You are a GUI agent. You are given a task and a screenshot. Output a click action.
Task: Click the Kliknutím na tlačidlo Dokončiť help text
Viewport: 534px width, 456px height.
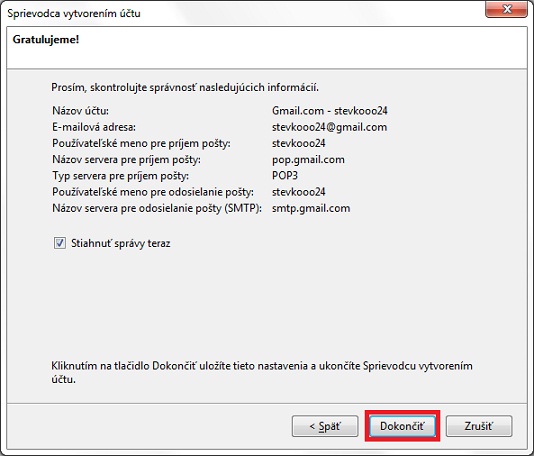[x=262, y=372]
